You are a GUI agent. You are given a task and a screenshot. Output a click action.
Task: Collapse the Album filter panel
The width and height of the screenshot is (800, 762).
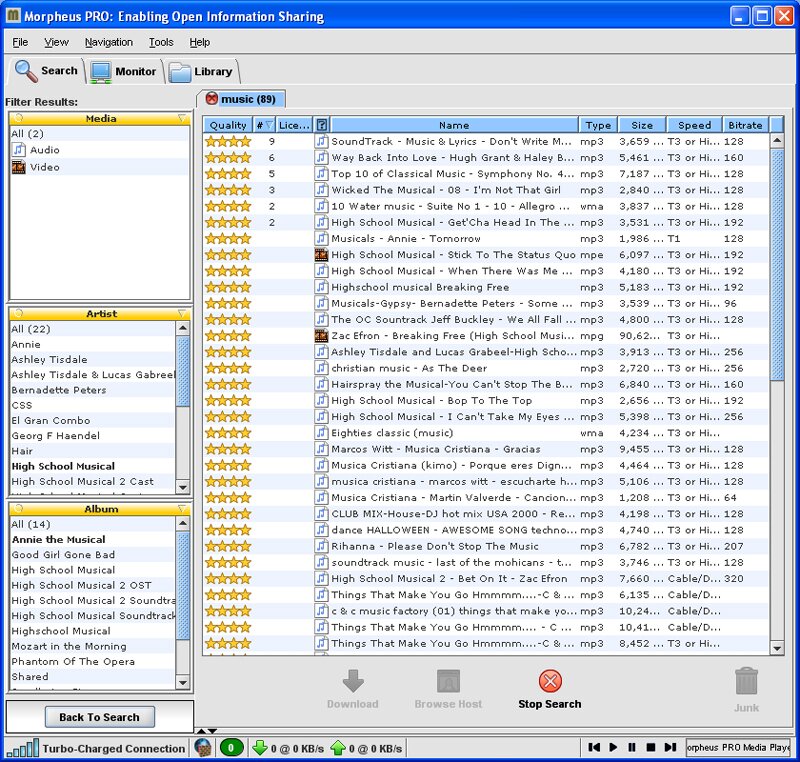click(181, 509)
